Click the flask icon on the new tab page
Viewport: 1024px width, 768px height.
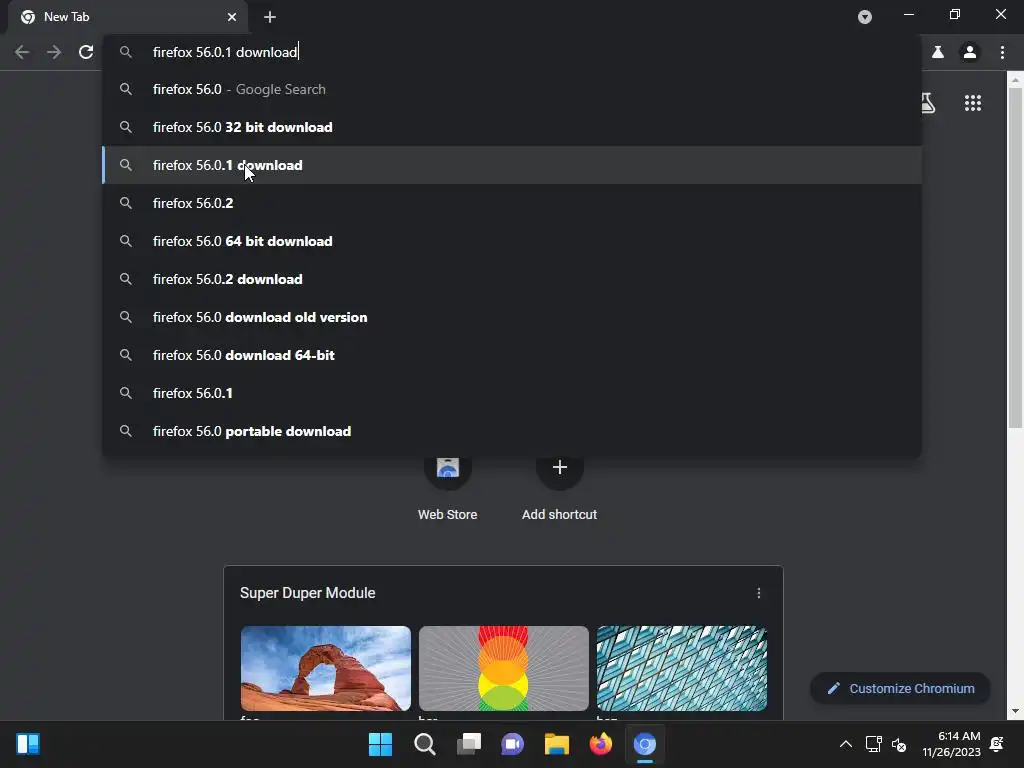pyautogui.click(x=927, y=103)
